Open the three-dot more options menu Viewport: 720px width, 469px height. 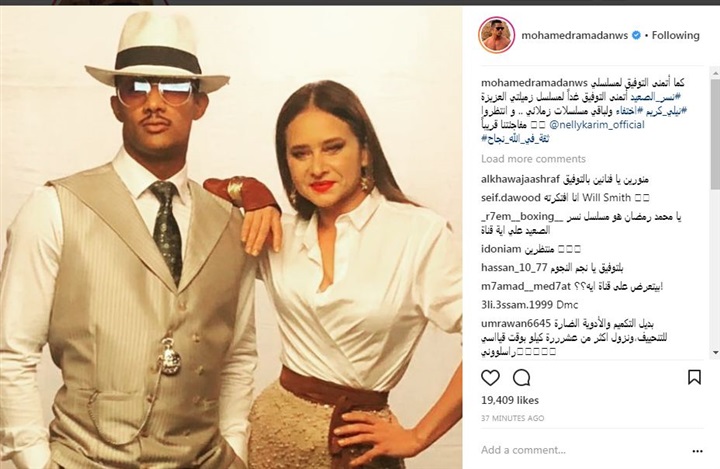(697, 451)
